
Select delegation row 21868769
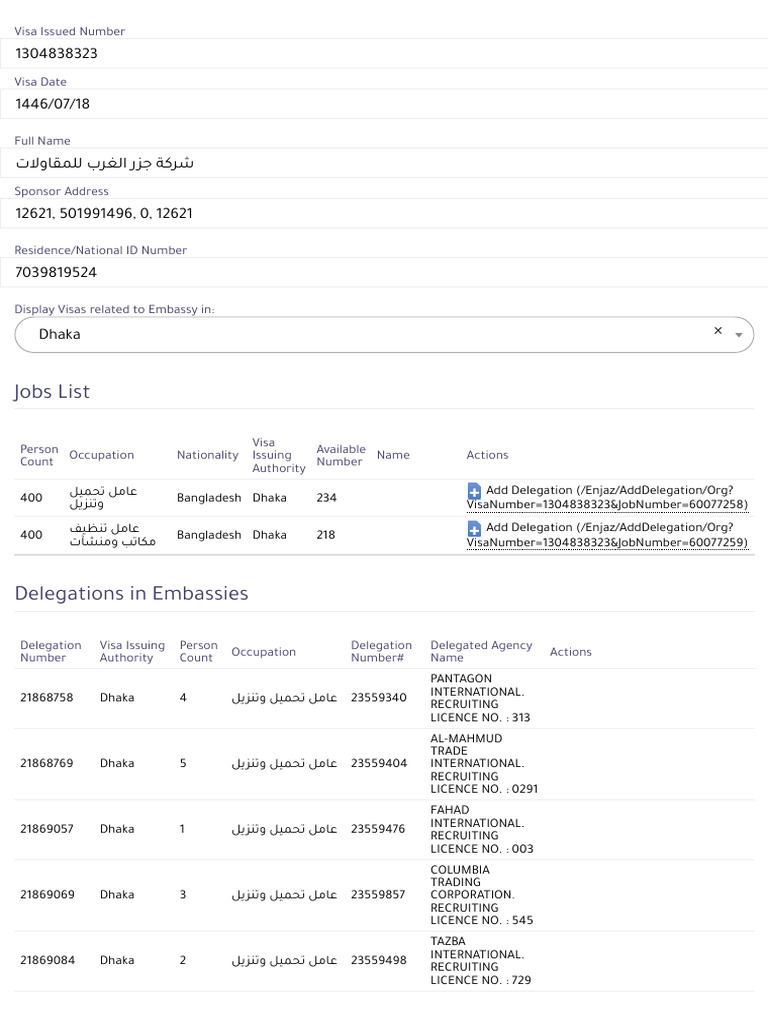[47, 764]
